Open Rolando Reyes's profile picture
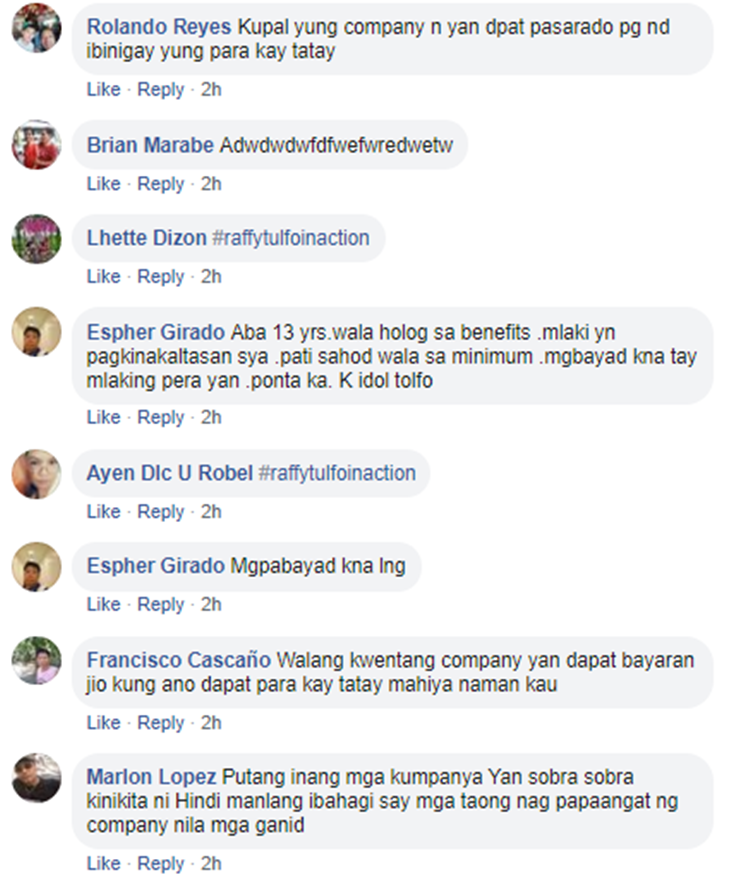Image resolution: width=750 pixels, height=884 pixels. [37, 28]
